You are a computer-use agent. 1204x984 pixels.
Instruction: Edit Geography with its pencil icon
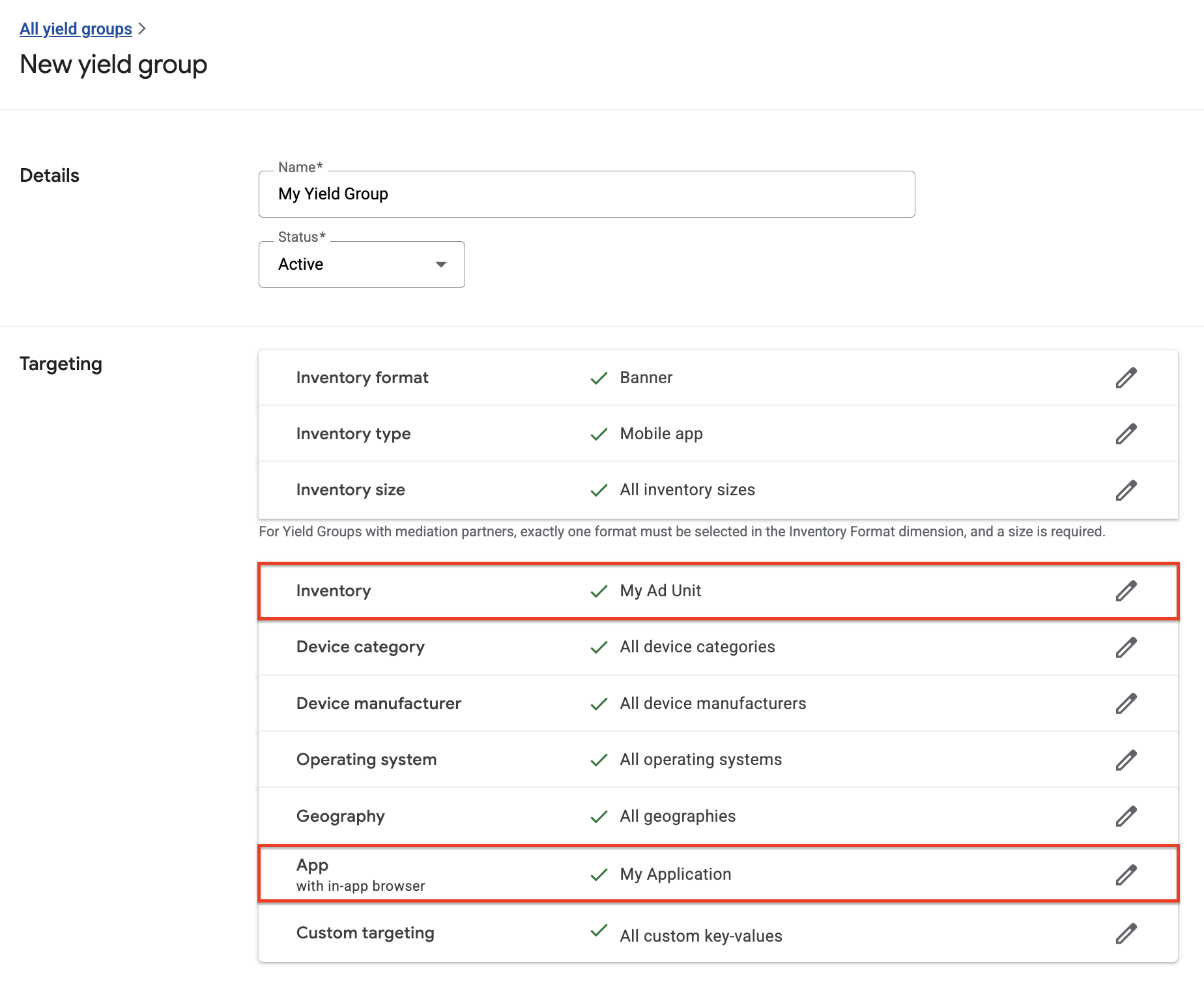click(x=1126, y=817)
